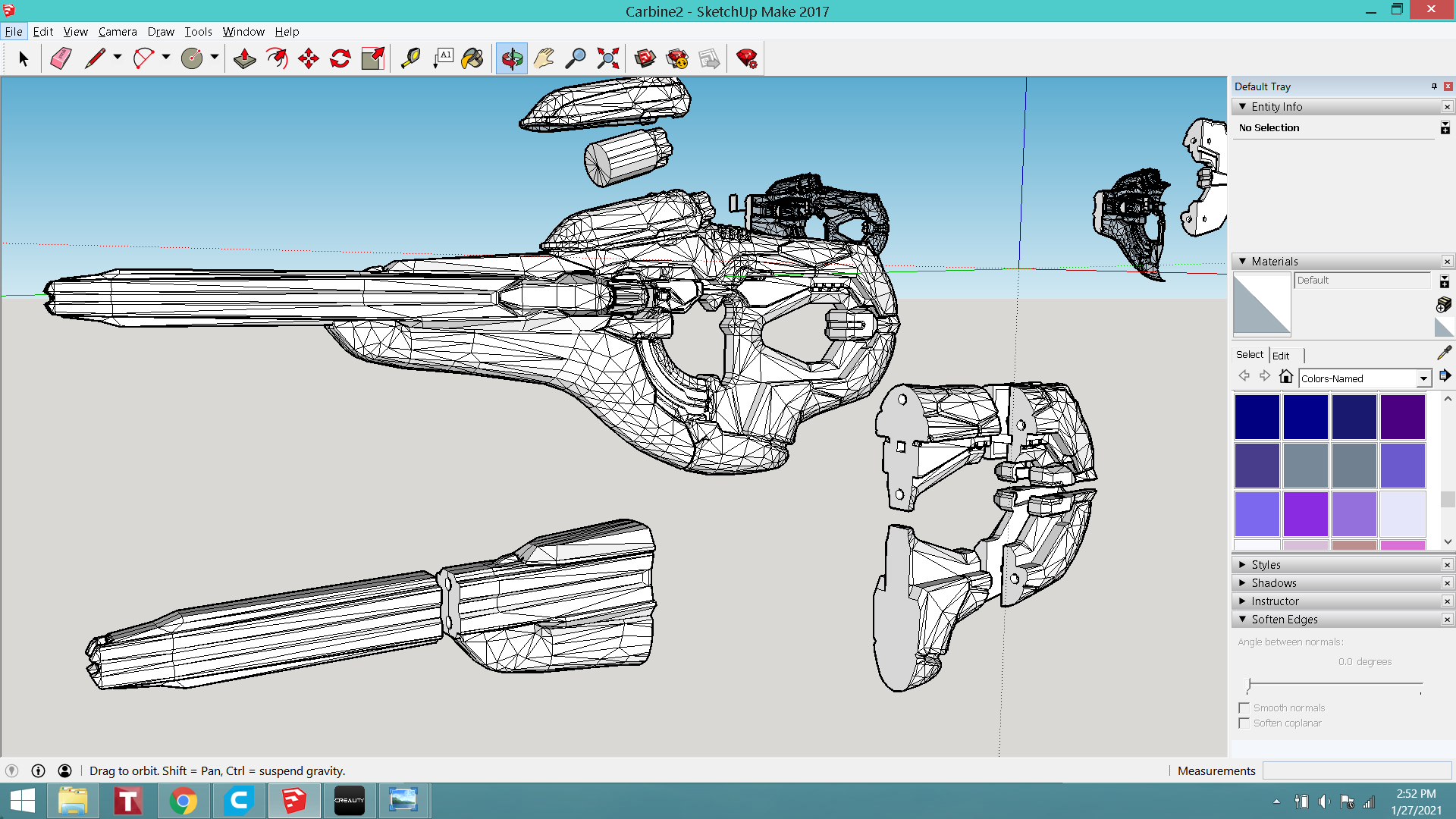This screenshot has width=1456, height=819.
Task: Adjust angle between normals slider
Action: click(1249, 684)
